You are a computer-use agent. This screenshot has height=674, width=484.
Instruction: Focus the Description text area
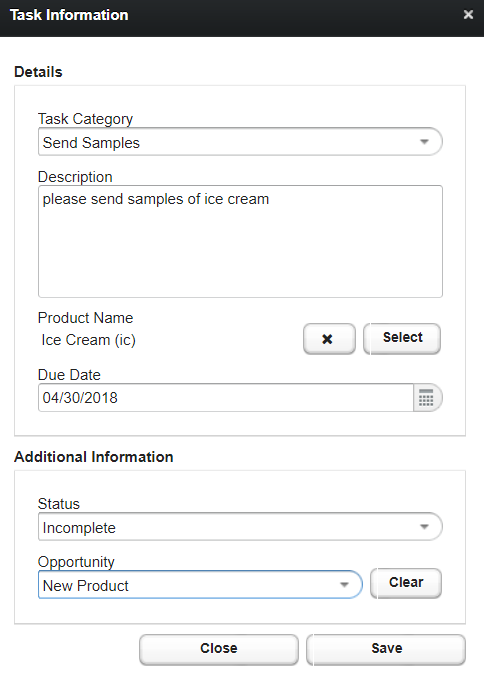(x=240, y=241)
